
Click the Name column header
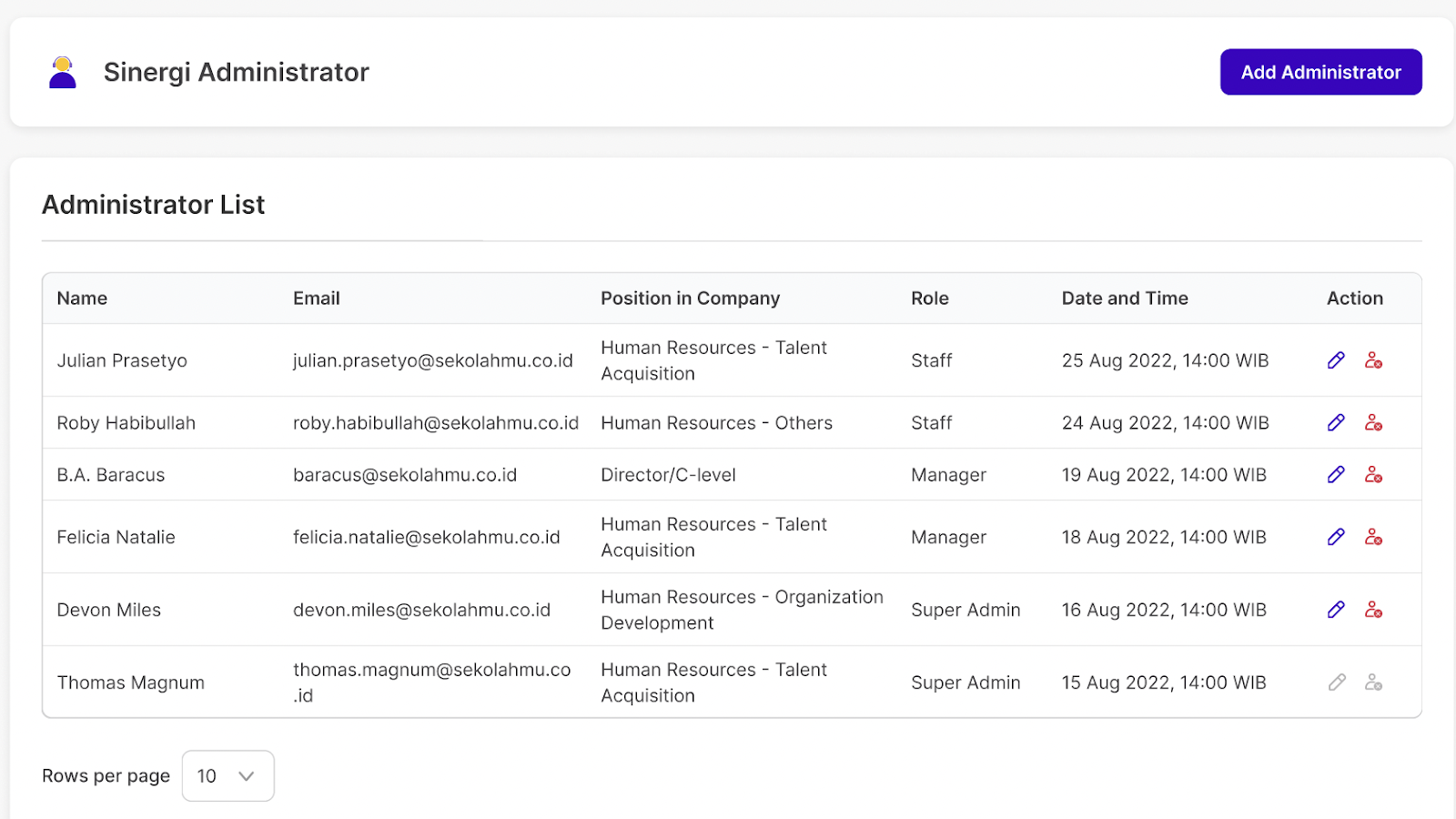point(82,298)
